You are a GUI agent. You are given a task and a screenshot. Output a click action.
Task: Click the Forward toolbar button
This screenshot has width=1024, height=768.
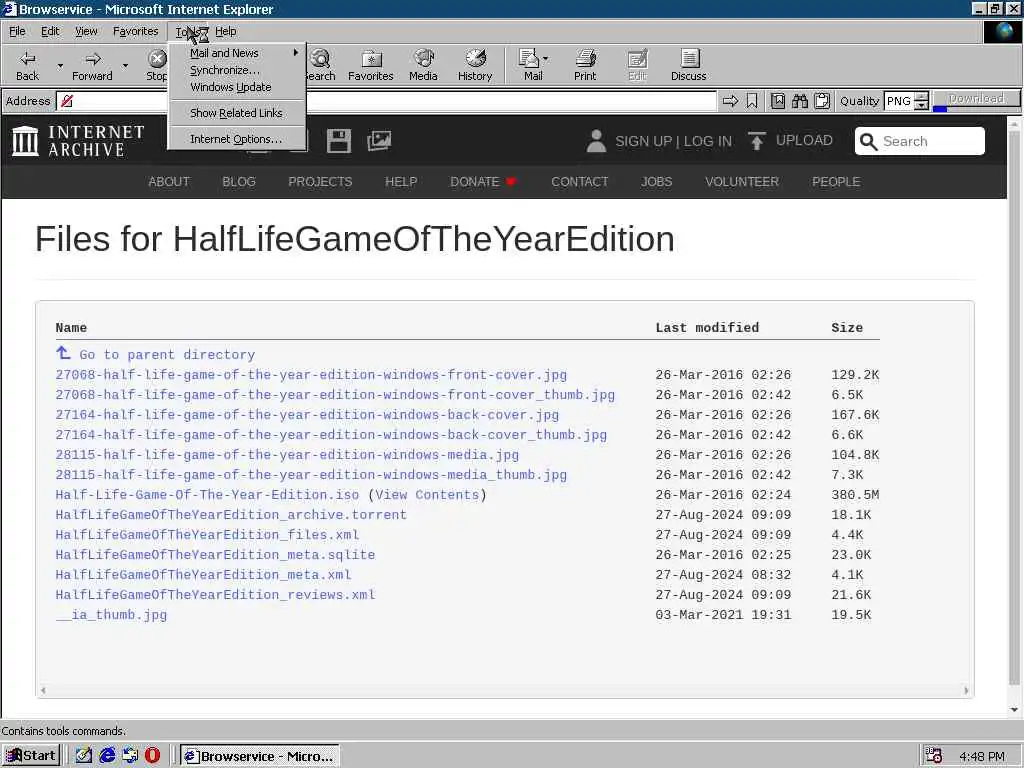92,65
